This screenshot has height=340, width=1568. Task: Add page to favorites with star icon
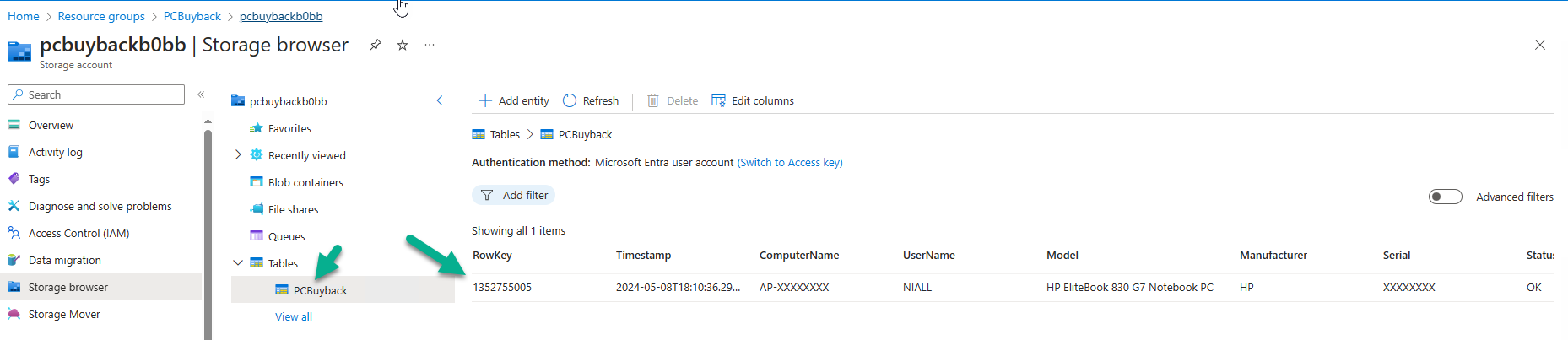tap(403, 45)
